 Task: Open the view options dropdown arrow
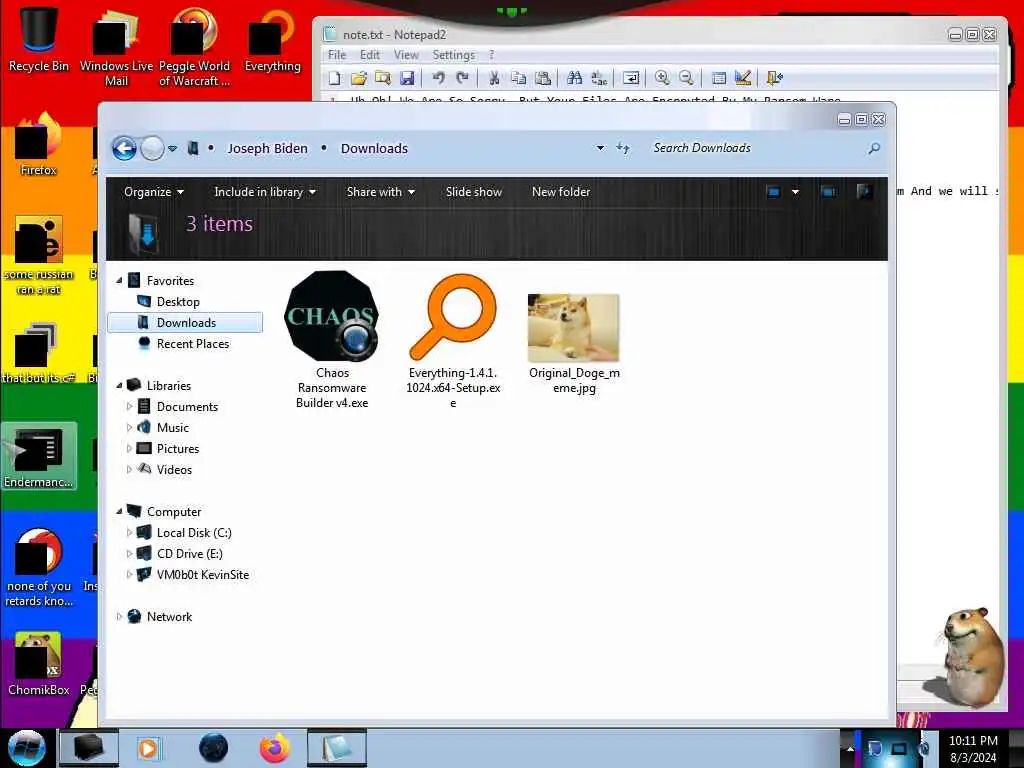pos(795,192)
